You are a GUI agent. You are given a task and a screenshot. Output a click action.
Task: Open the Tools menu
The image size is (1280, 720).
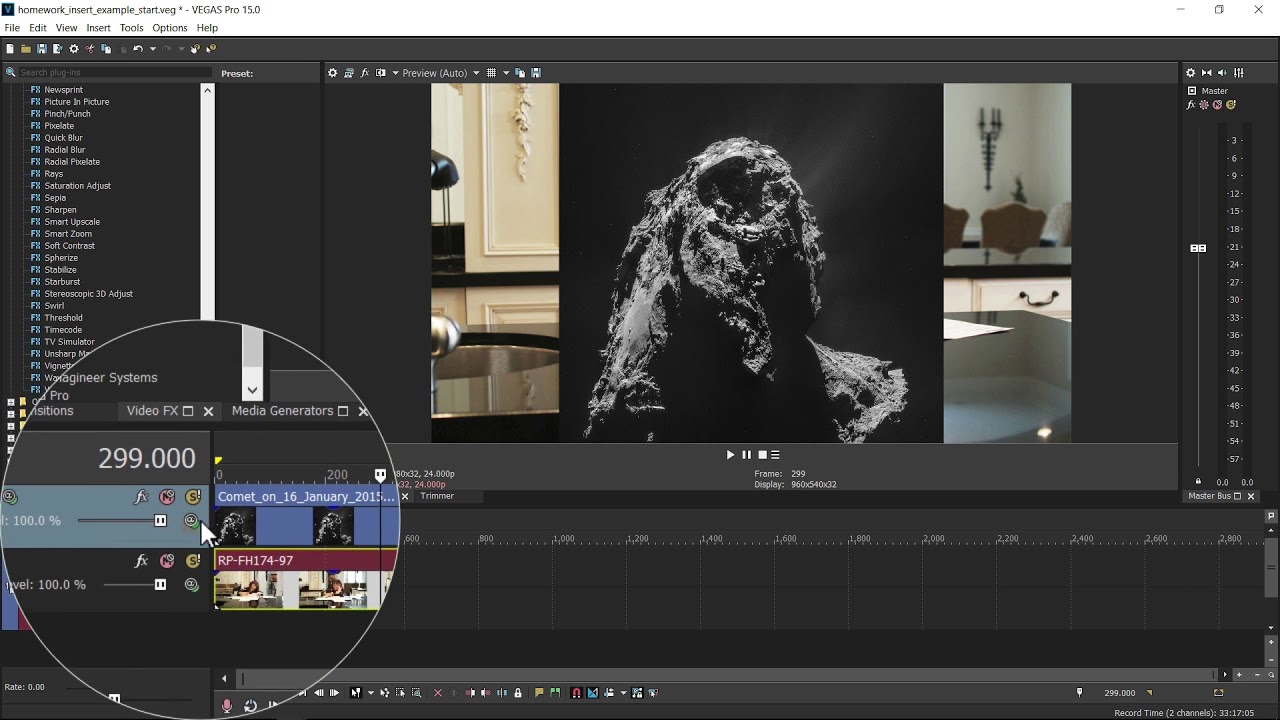tap(132, 28)
